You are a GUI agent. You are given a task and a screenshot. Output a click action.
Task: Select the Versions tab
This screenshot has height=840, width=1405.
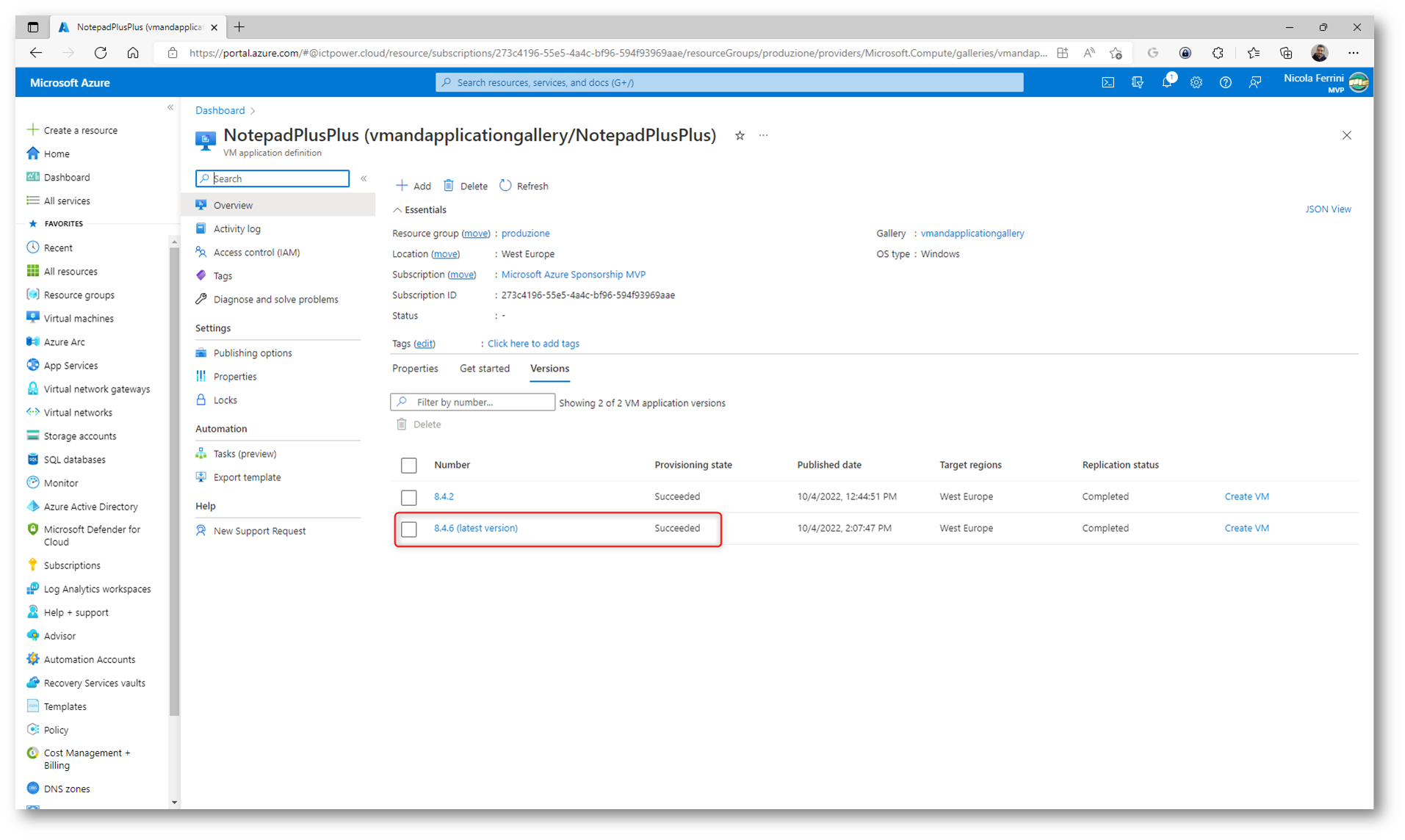pos(549,368)
